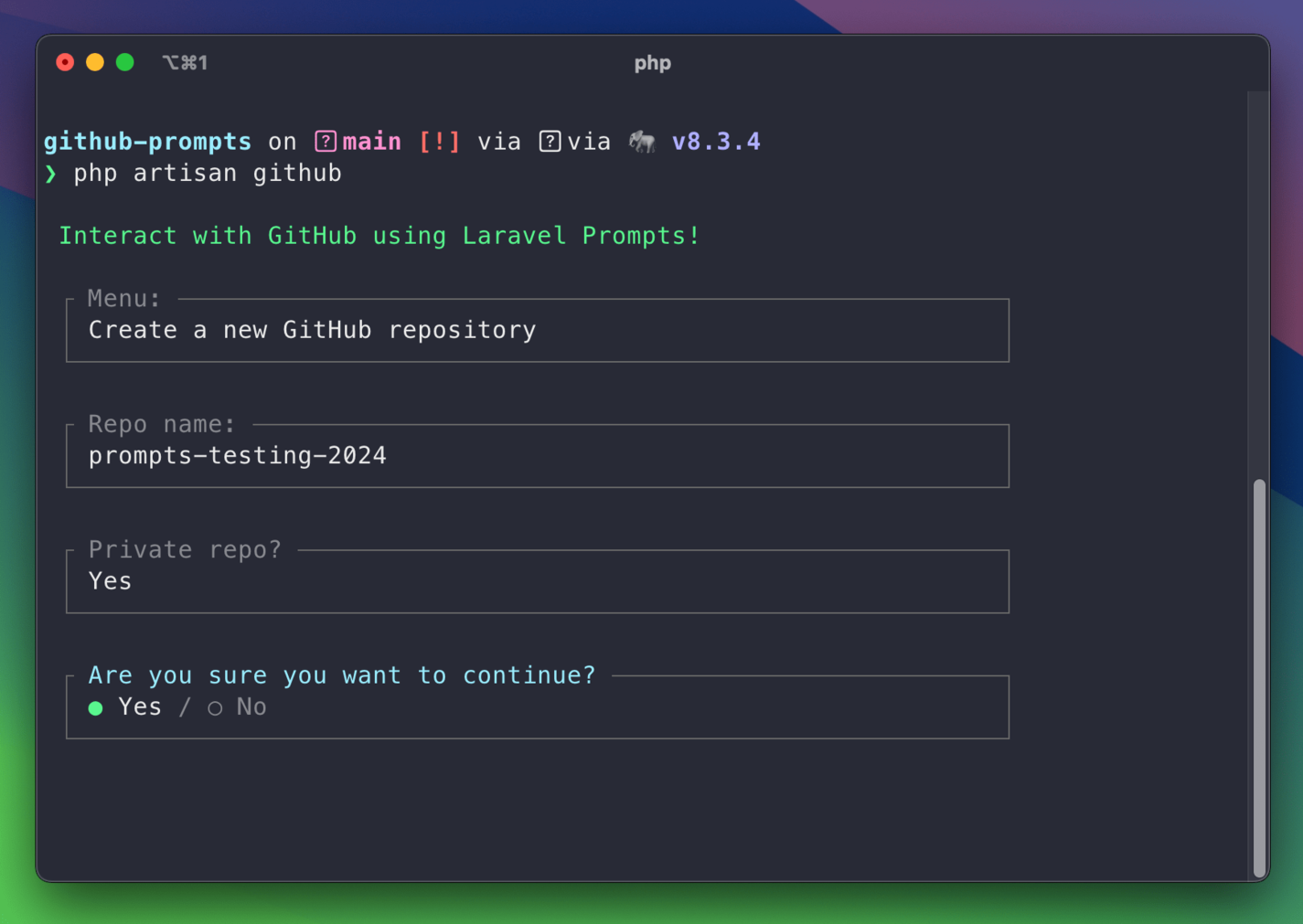This screenshot has height=924, width=1303.
Task: Click the 'Private repo?' box label
Action: tap(185, 550)
